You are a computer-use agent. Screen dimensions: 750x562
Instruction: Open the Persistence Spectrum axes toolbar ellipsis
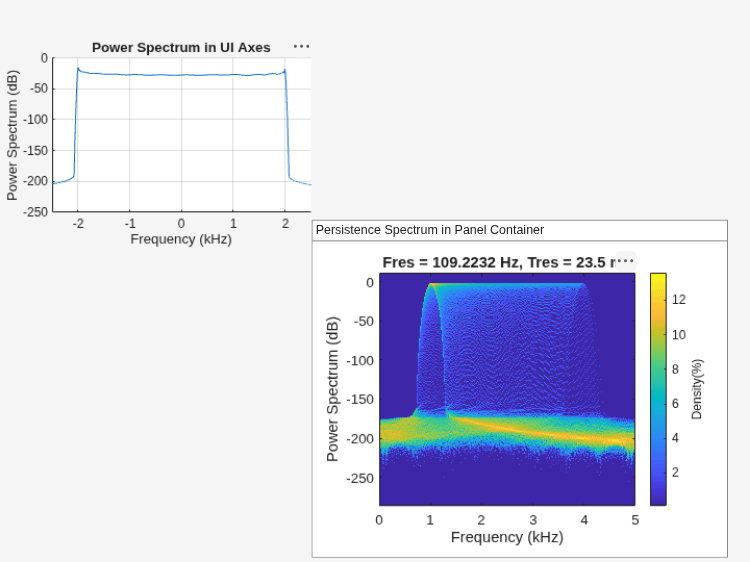pos(625,261)
